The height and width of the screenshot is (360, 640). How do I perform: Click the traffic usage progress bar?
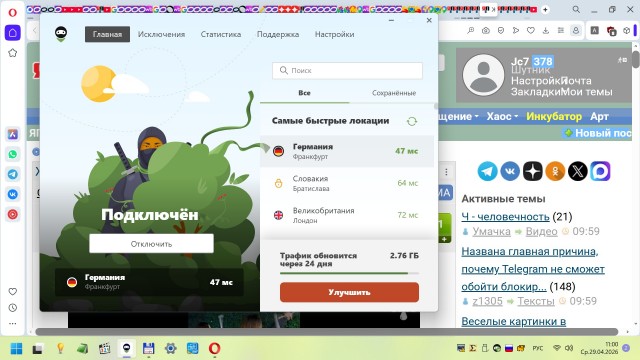tap(349, 273)
